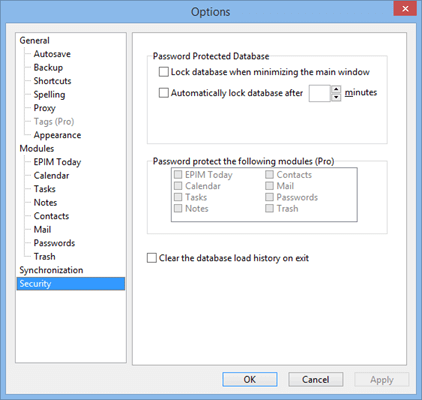Screen dimensions: 422x400
Task: Select Modules in the options tree
Action: (x=37, y=148)
